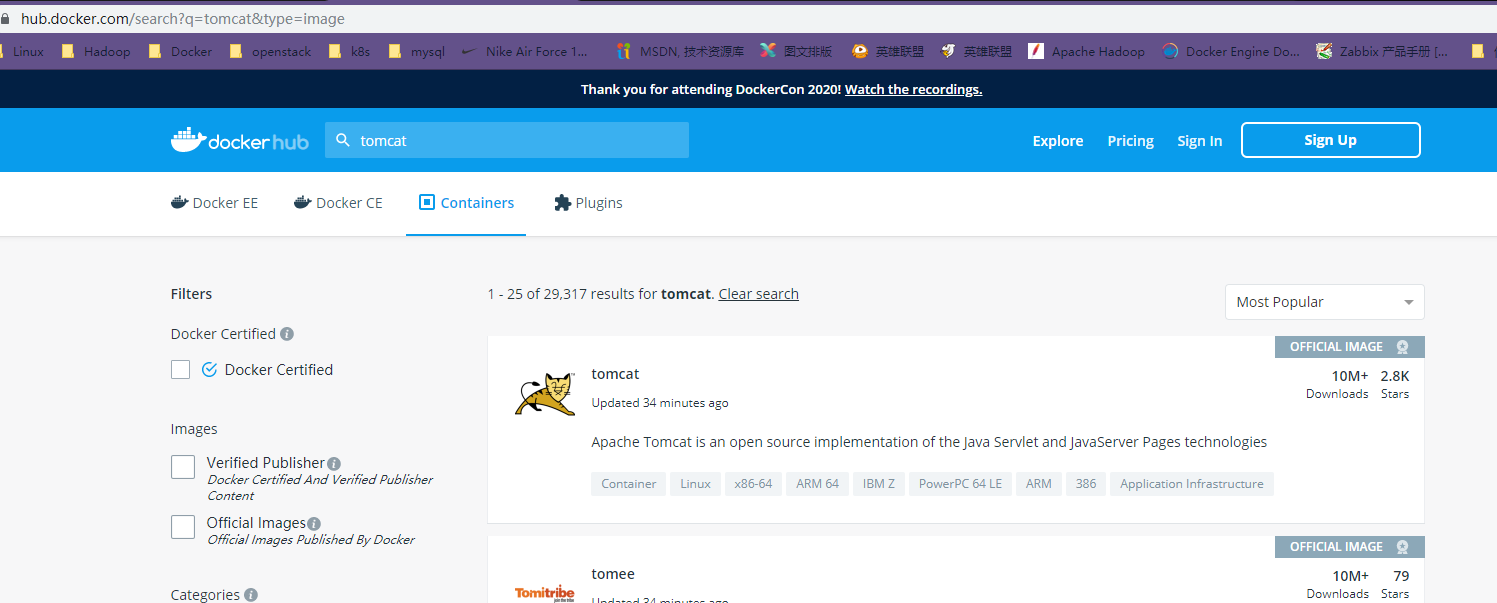Click the tomcat OFFICIAL IMAGE badge
This screenshot has height=603, width=1497.
tap(1350, 347)
